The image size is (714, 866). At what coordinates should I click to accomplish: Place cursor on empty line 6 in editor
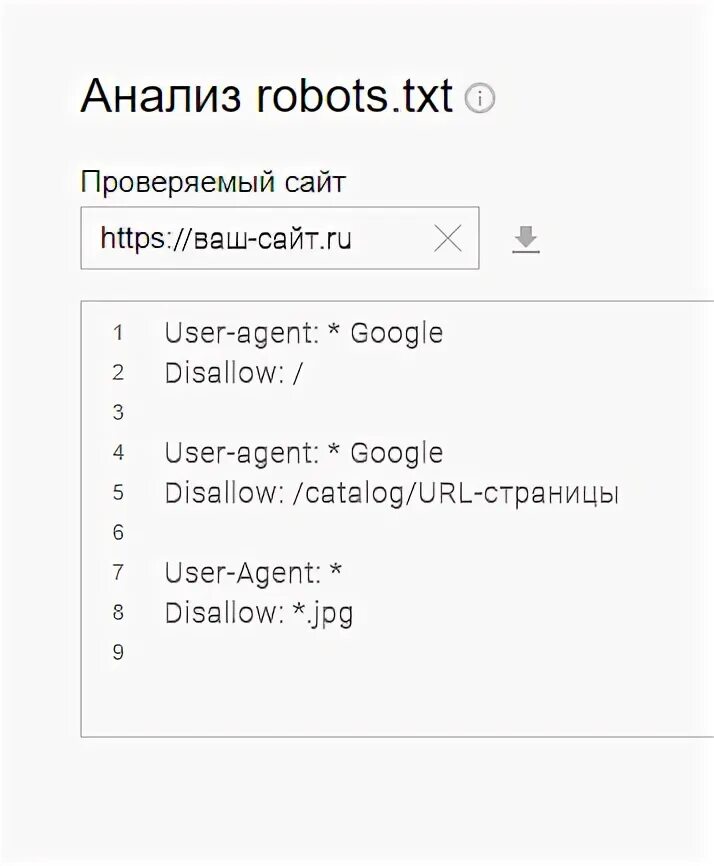click(300, 533)
